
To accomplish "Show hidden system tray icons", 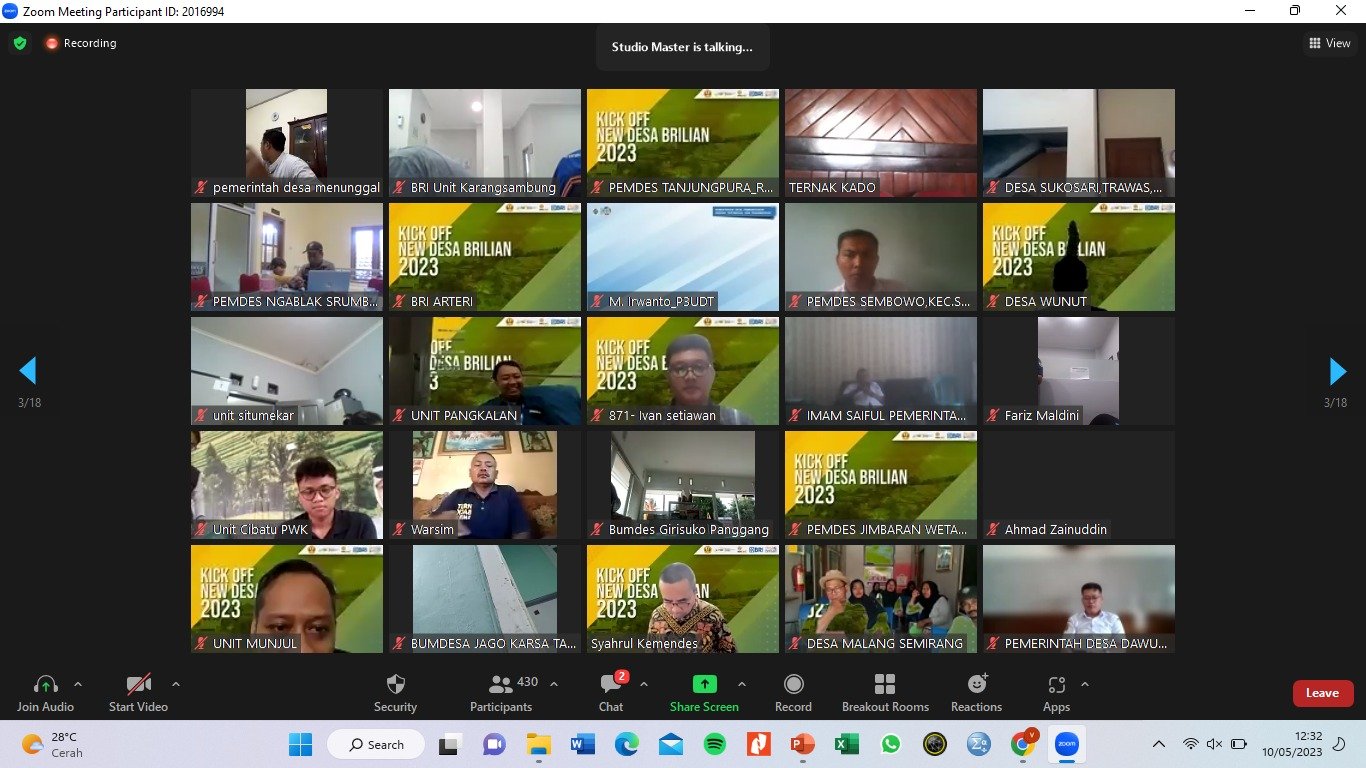I will 1159,744.
